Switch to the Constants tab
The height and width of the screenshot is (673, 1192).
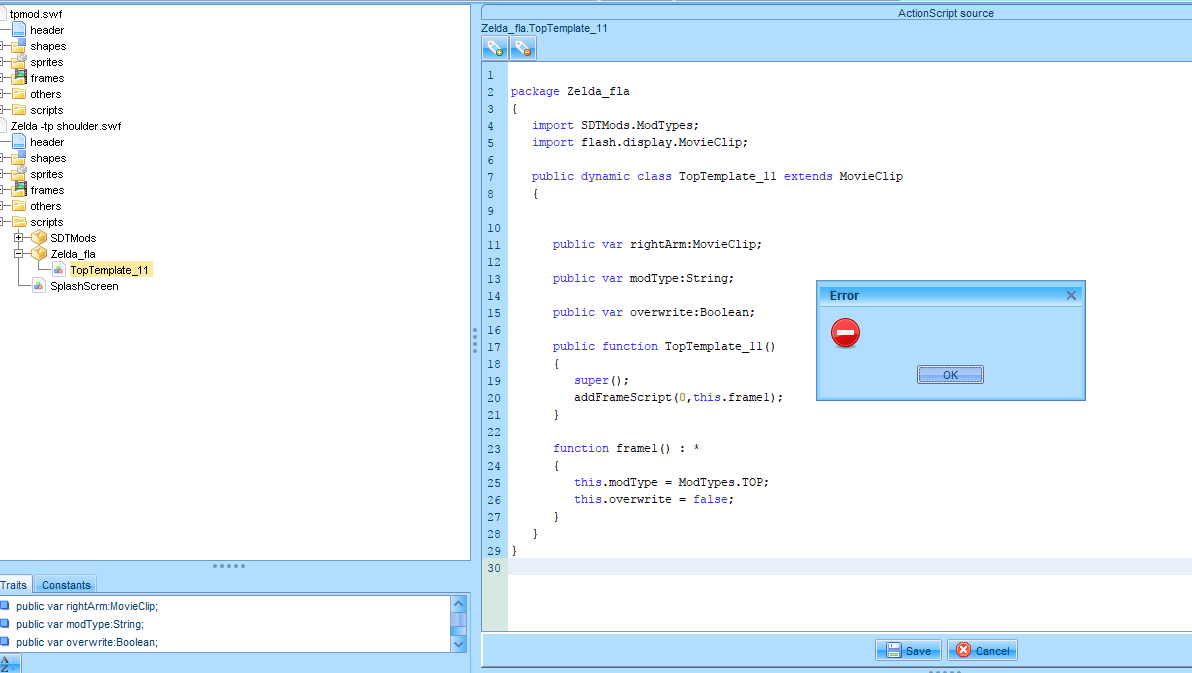66,585
